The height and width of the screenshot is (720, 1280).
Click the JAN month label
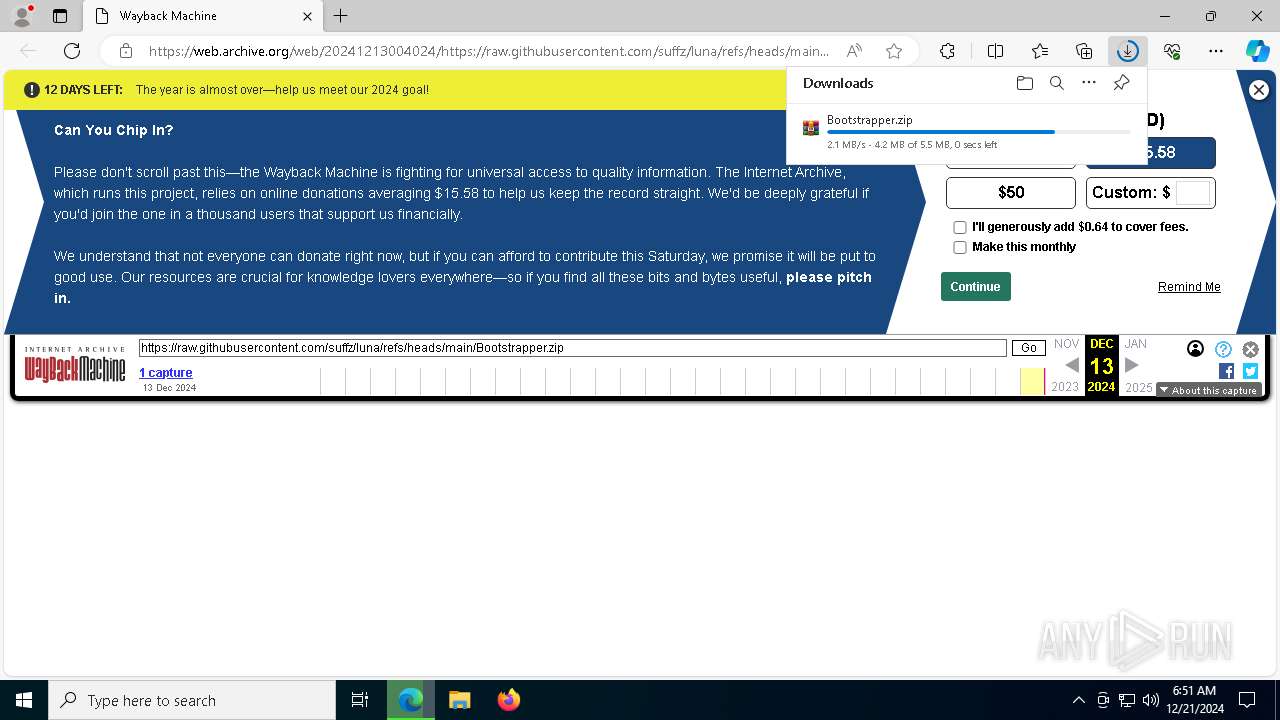pyautogui.click(x=1135, y=344)
